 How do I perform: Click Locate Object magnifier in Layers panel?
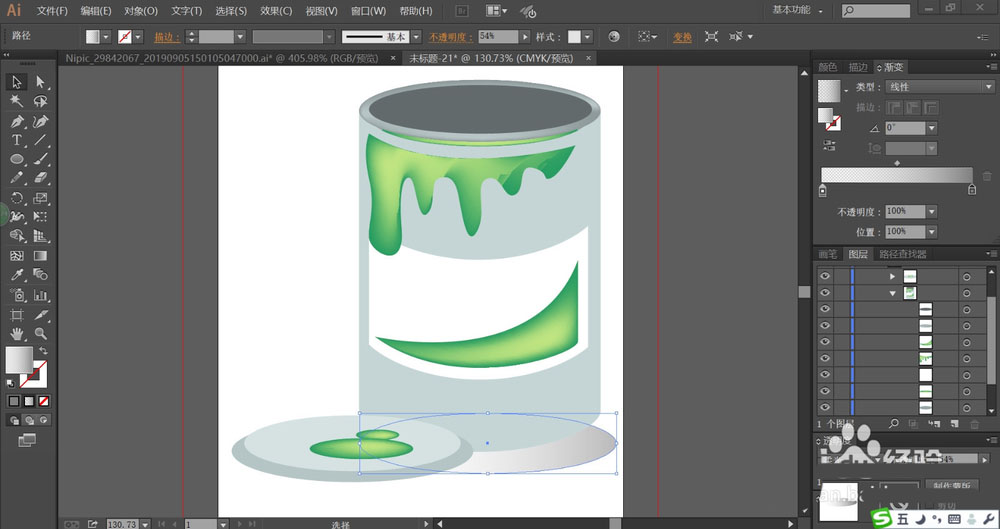[894, 424]
